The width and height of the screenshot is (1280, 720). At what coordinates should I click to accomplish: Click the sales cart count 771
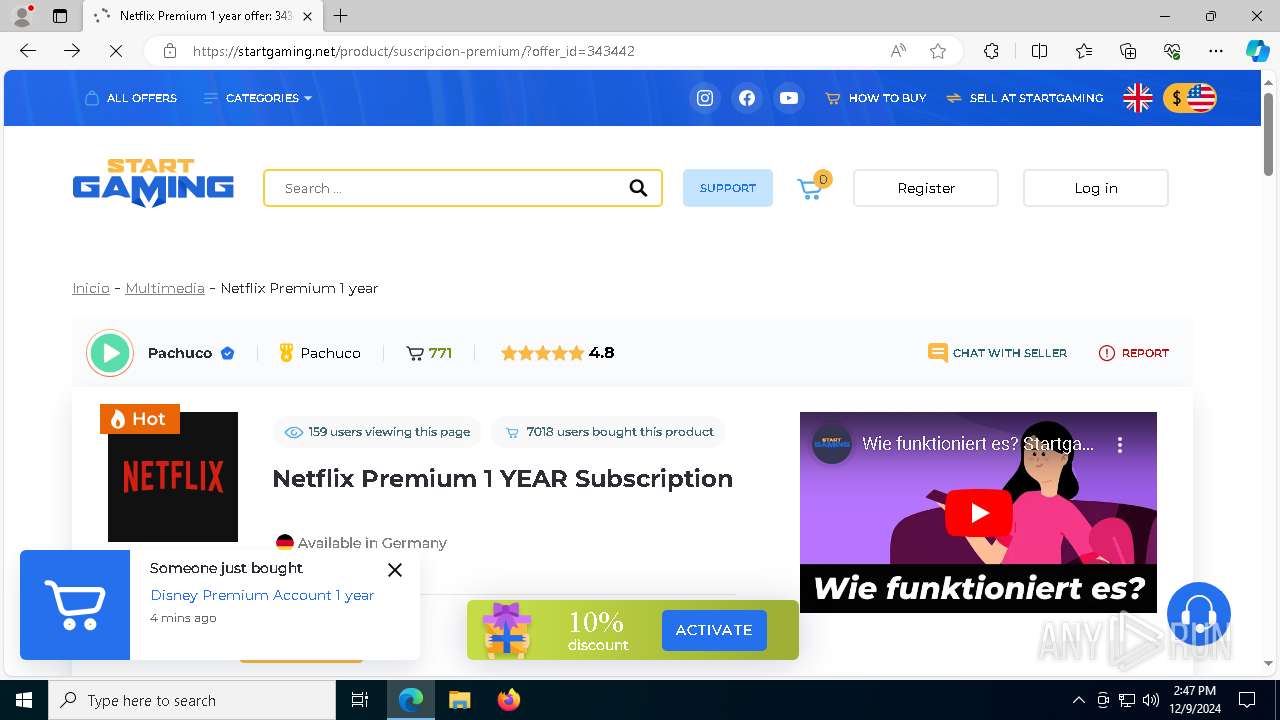pyautogui.click(x=429, y=353)
